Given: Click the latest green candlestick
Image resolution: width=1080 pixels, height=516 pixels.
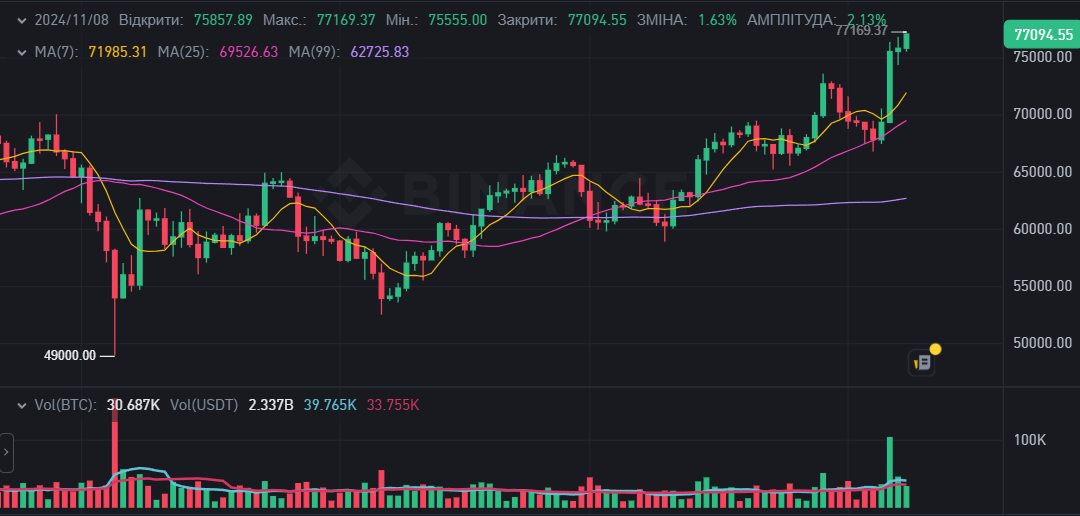Looking at the screenshot, I should point(906,41).
